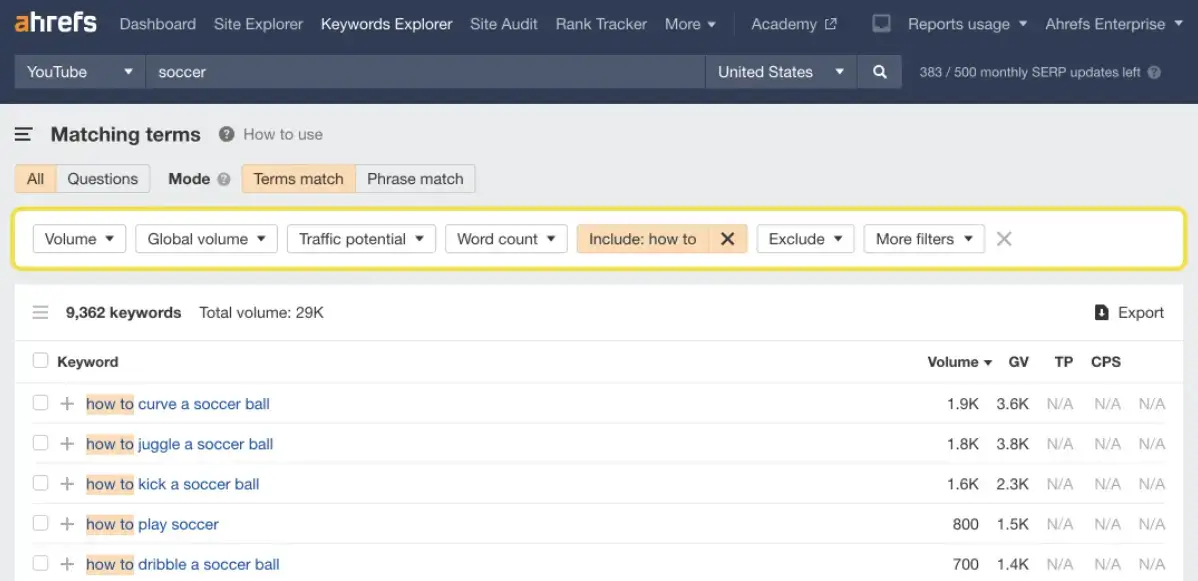
Task: Tick the checkbox beside how to curve a soccer ball
Action: pos(40,403)
